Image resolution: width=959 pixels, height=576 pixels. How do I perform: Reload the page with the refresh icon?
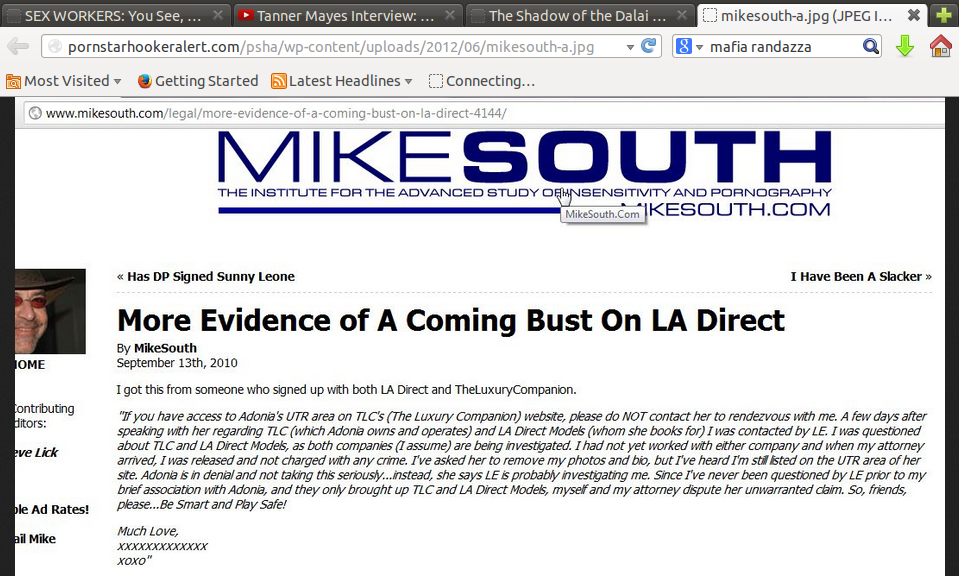point(648,46)
